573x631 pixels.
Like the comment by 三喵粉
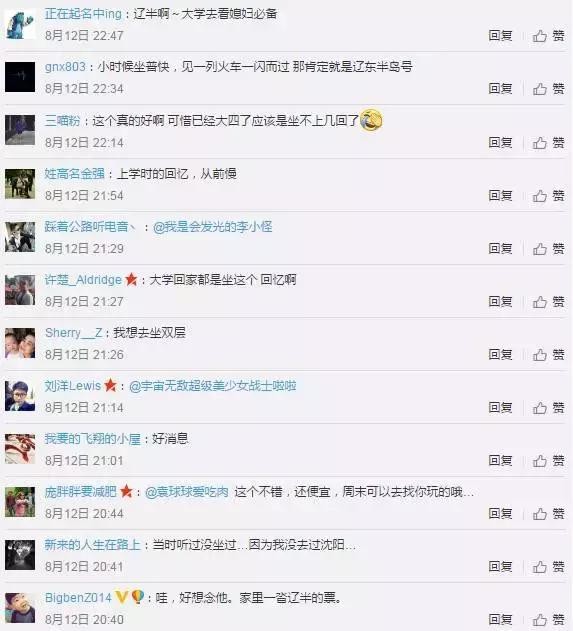548,142
